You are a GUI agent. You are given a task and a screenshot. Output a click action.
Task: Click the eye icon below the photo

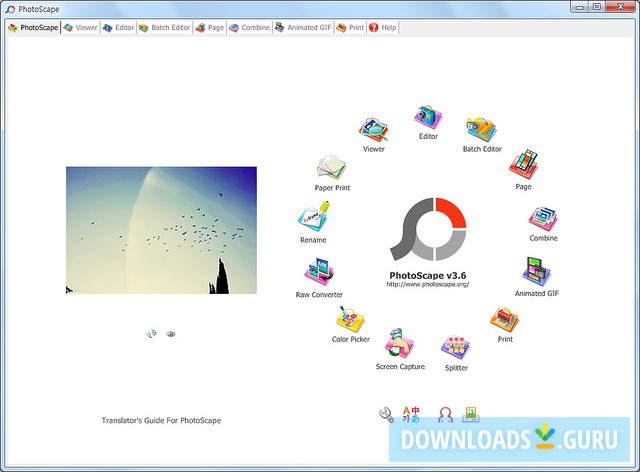point(171,334)
